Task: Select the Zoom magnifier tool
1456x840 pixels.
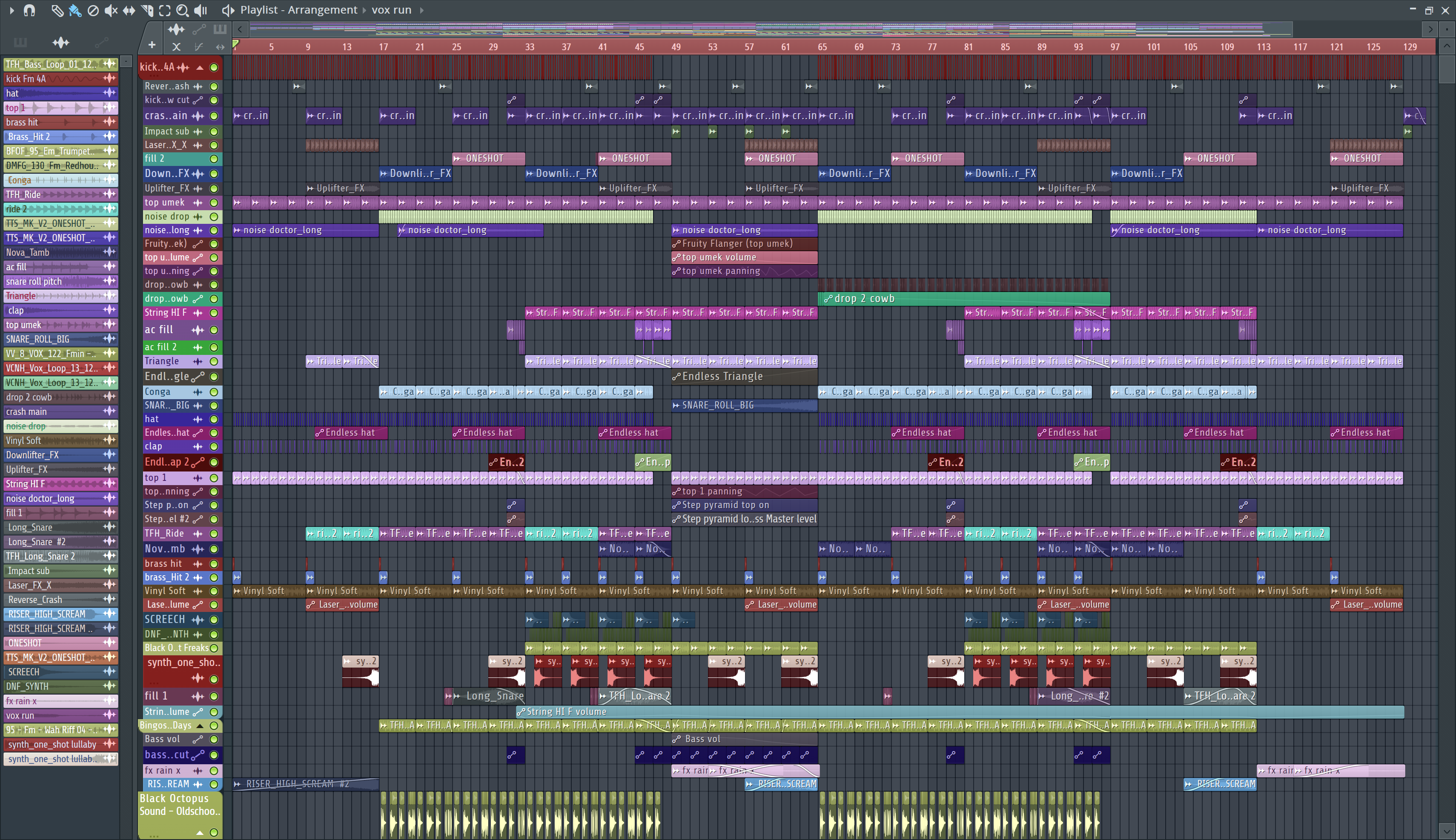Action: coord(182,10)
